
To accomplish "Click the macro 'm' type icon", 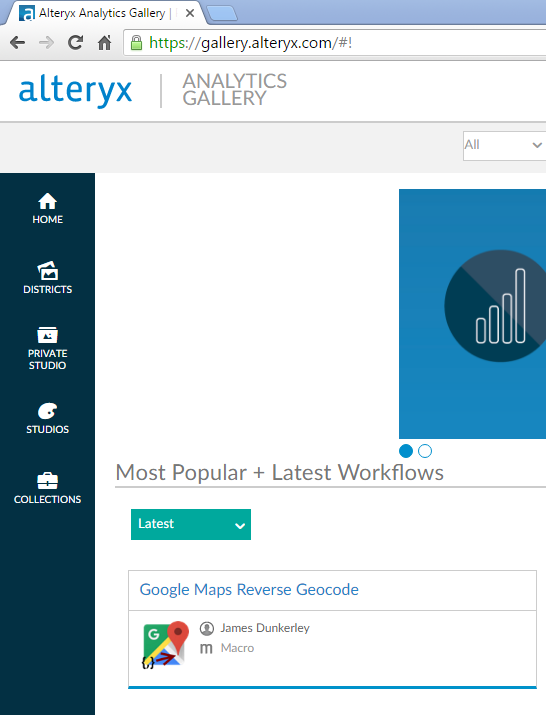I will [x=206, y=648].
